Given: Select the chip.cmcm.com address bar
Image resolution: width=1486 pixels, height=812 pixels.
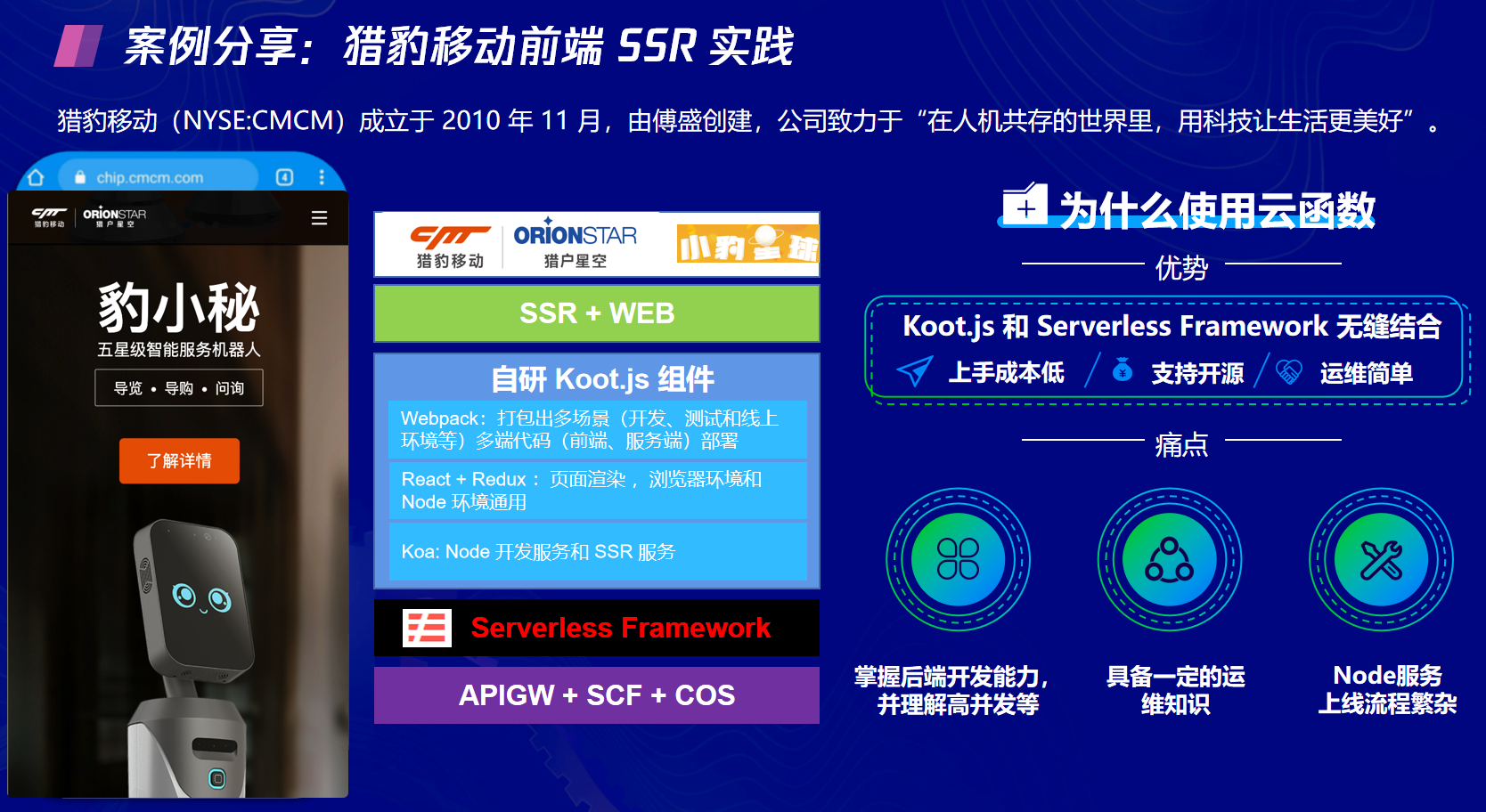Looking at the screenshot, I should (x=159, y=177).
